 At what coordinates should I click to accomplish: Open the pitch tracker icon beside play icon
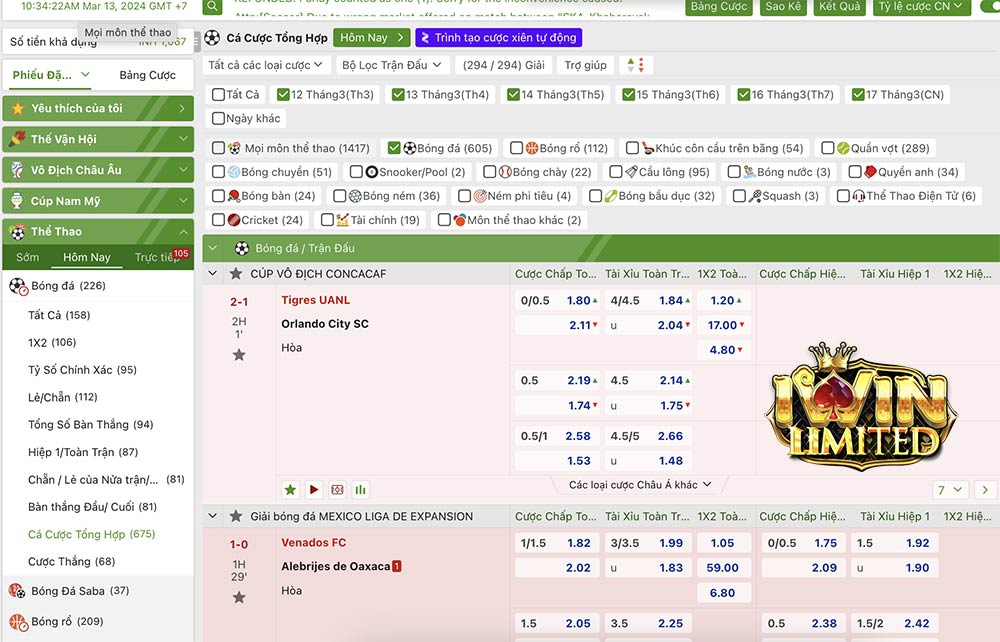pos(337,490)
